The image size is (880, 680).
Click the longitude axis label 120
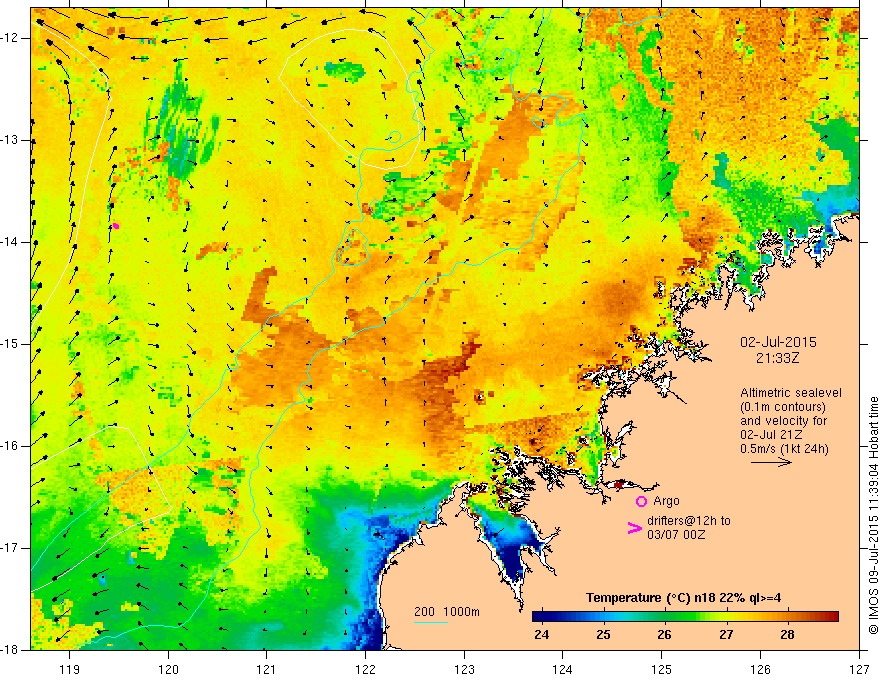click(x=168, y=669)
